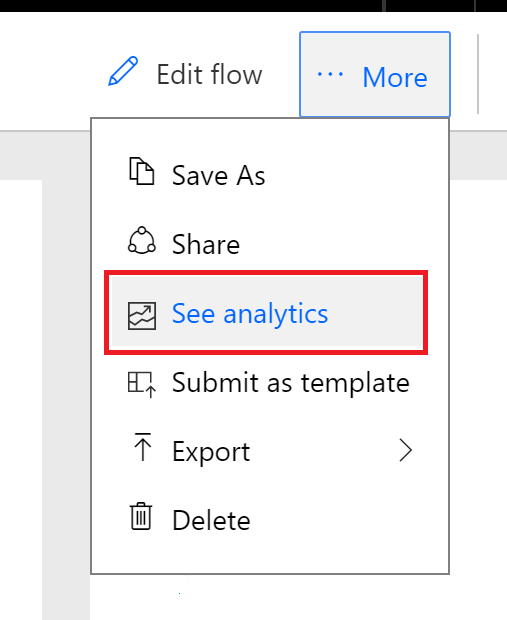The height and width of the screenshot is (620, 507).
Task: Click the pencil icon beside Edit flow
Action: pyautogui.click(x=123, y=71)
